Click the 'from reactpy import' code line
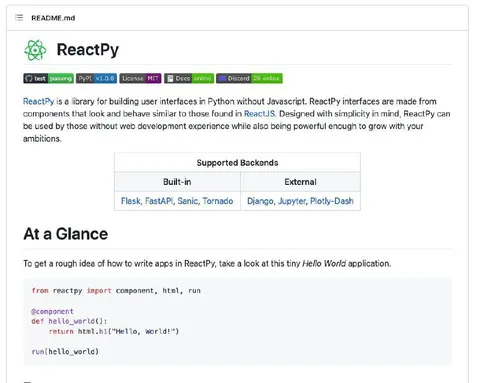Viewport: 480px width, 383px height. click(x=116, y=291)
